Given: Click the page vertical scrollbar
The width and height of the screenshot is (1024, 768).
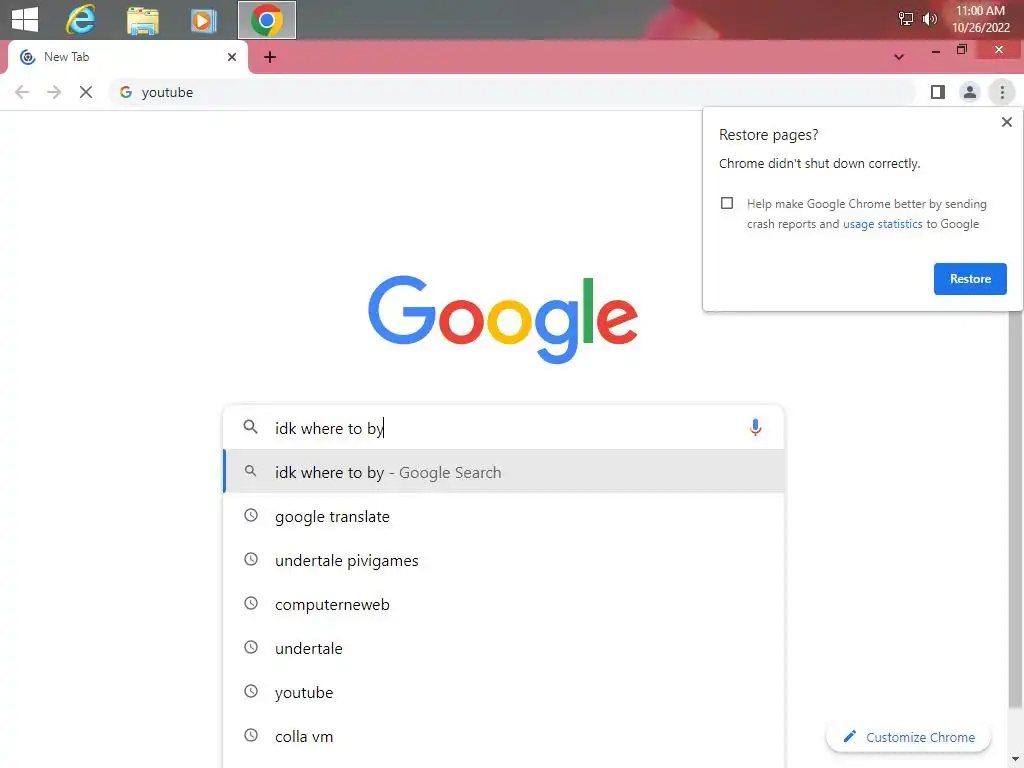Looking at the screenshot, I should [x=1016, y=509].
